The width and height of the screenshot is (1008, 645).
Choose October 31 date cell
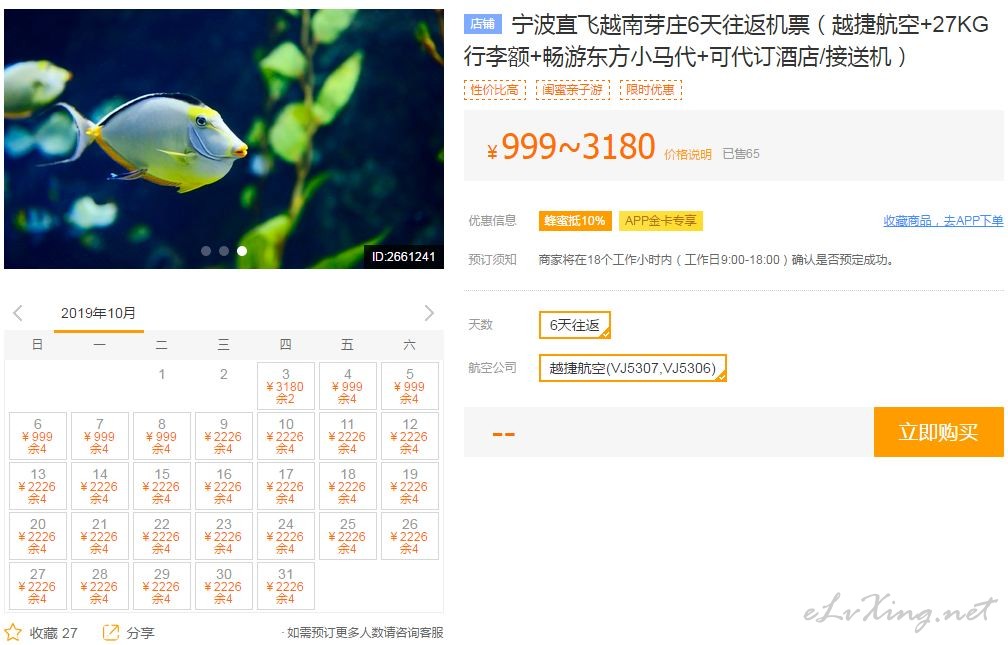[286, 586]
